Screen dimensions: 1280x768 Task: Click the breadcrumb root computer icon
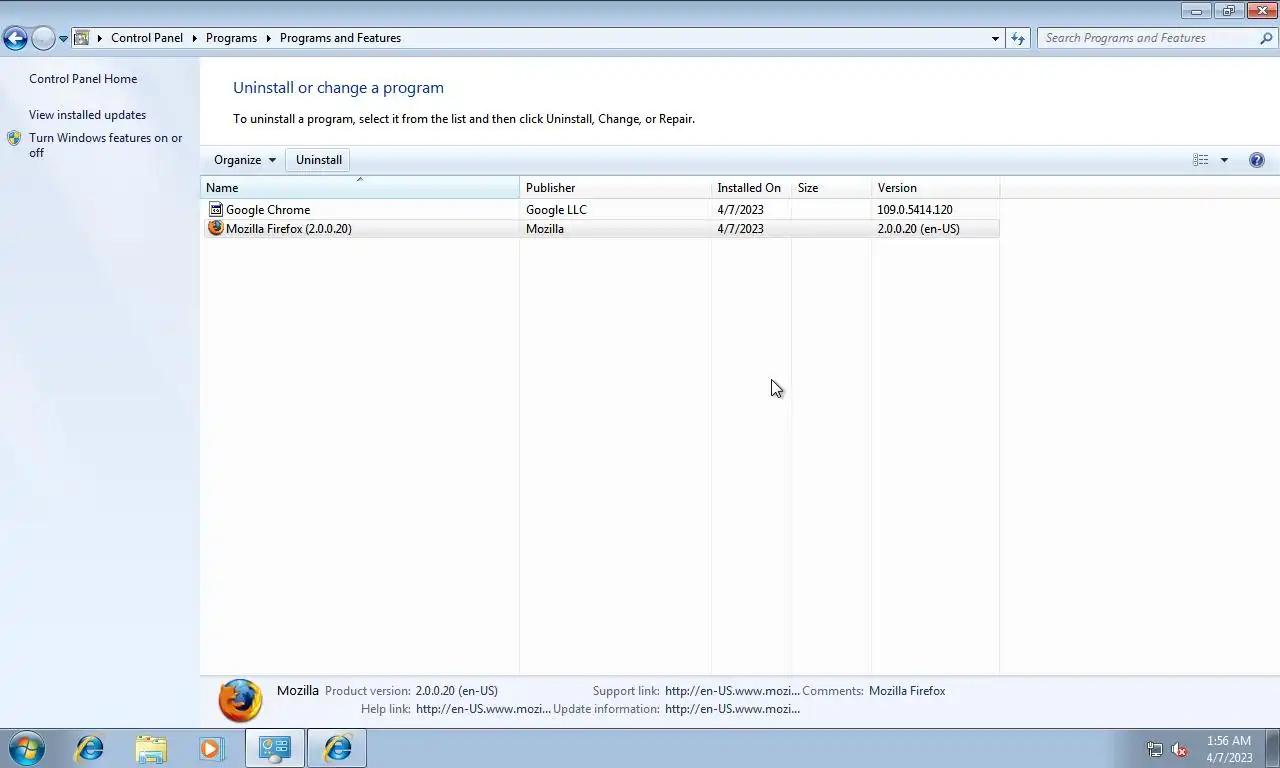82,38
